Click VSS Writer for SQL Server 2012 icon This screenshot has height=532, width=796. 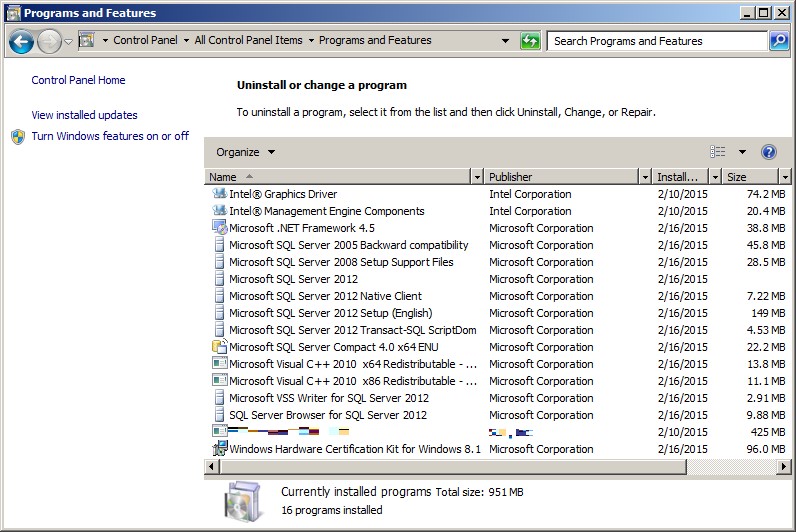coord(219,397)
